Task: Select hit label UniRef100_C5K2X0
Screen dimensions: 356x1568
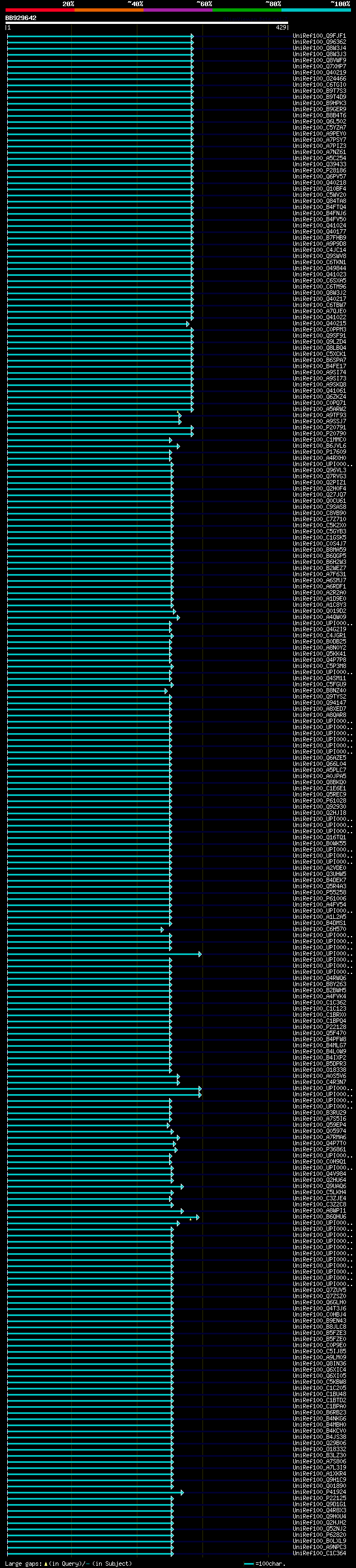Action: coord(319,525)
